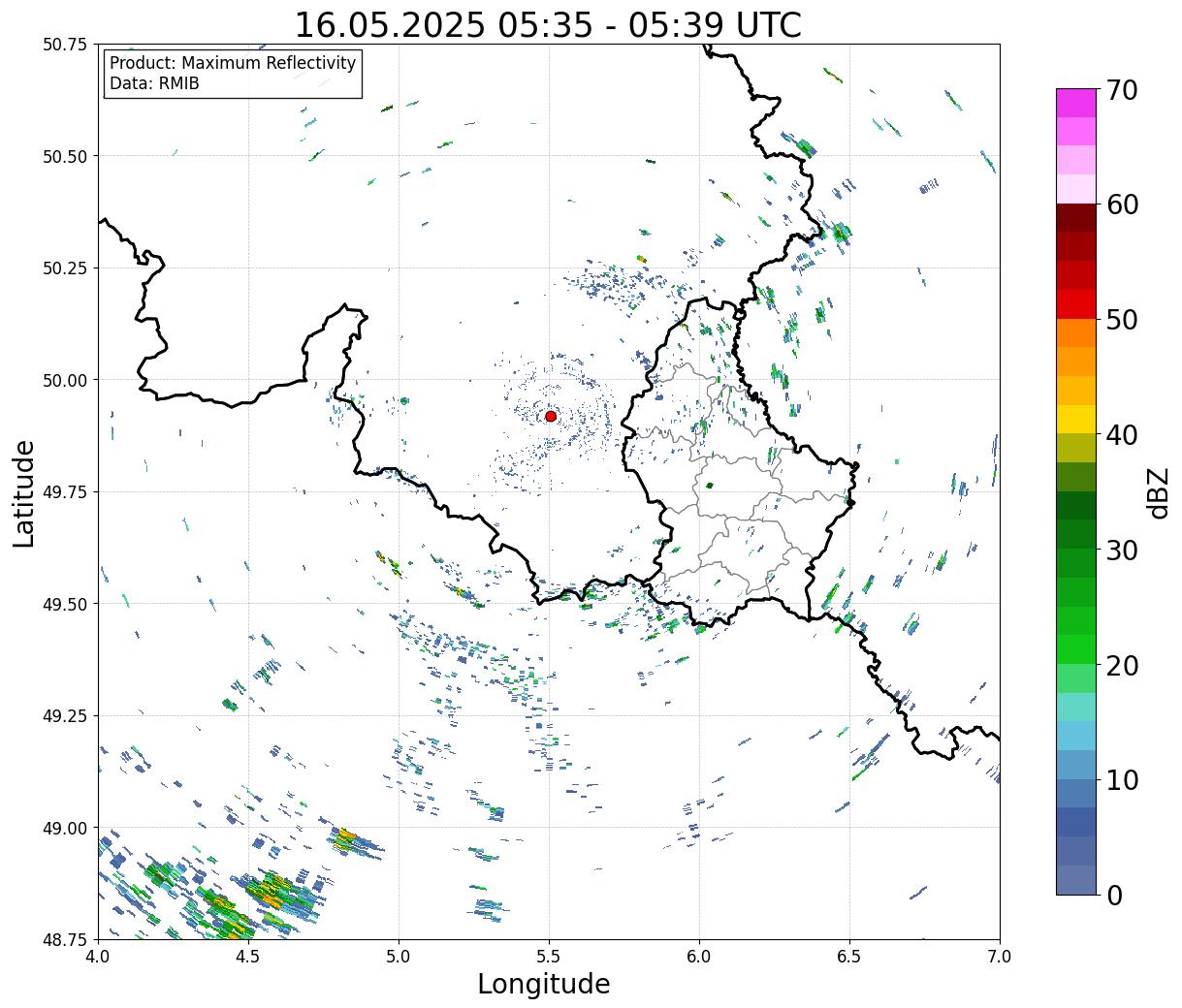Click the colorbar tick label 30
The width and height of the screenshot is (1182, 1008).
pyautogui.click(x=1122, y=550)
